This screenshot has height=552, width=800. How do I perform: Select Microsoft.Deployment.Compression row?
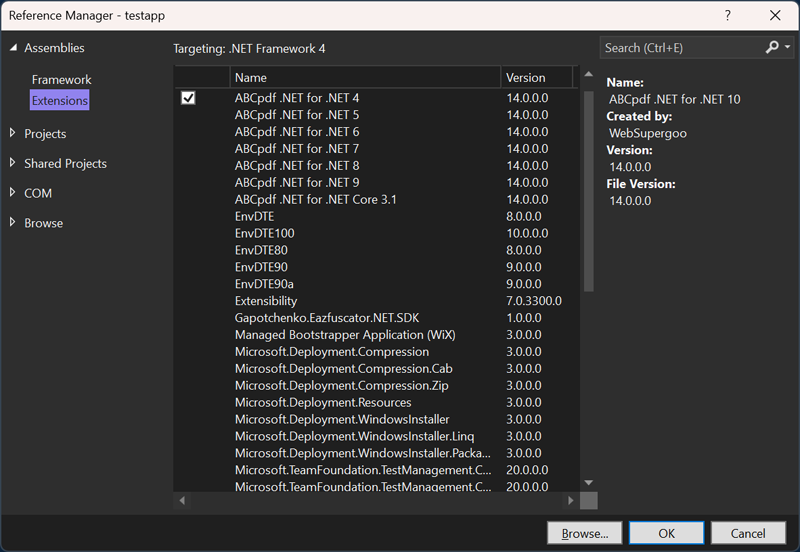376,352
